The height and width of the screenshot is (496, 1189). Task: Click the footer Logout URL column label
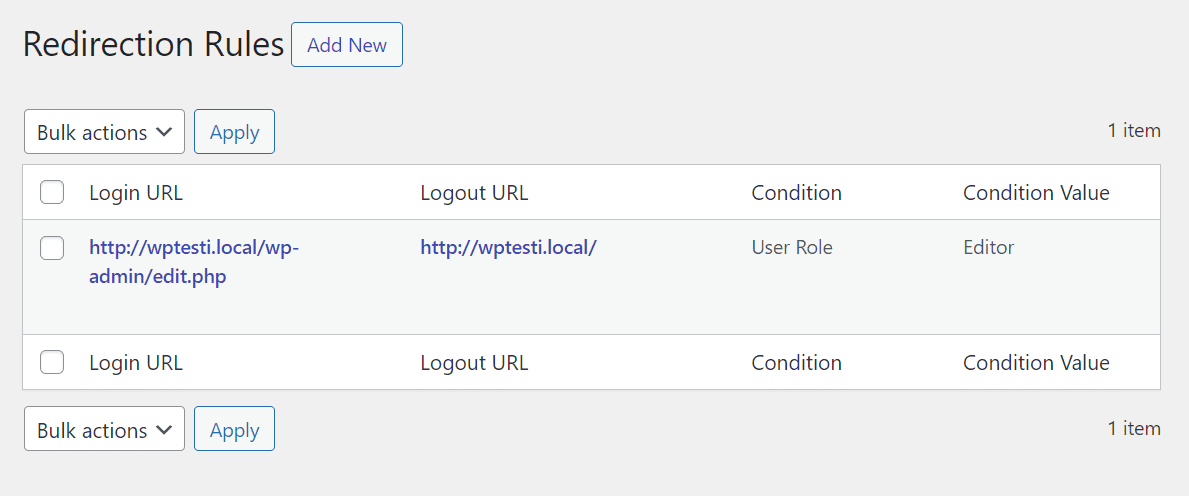point(474,363)
